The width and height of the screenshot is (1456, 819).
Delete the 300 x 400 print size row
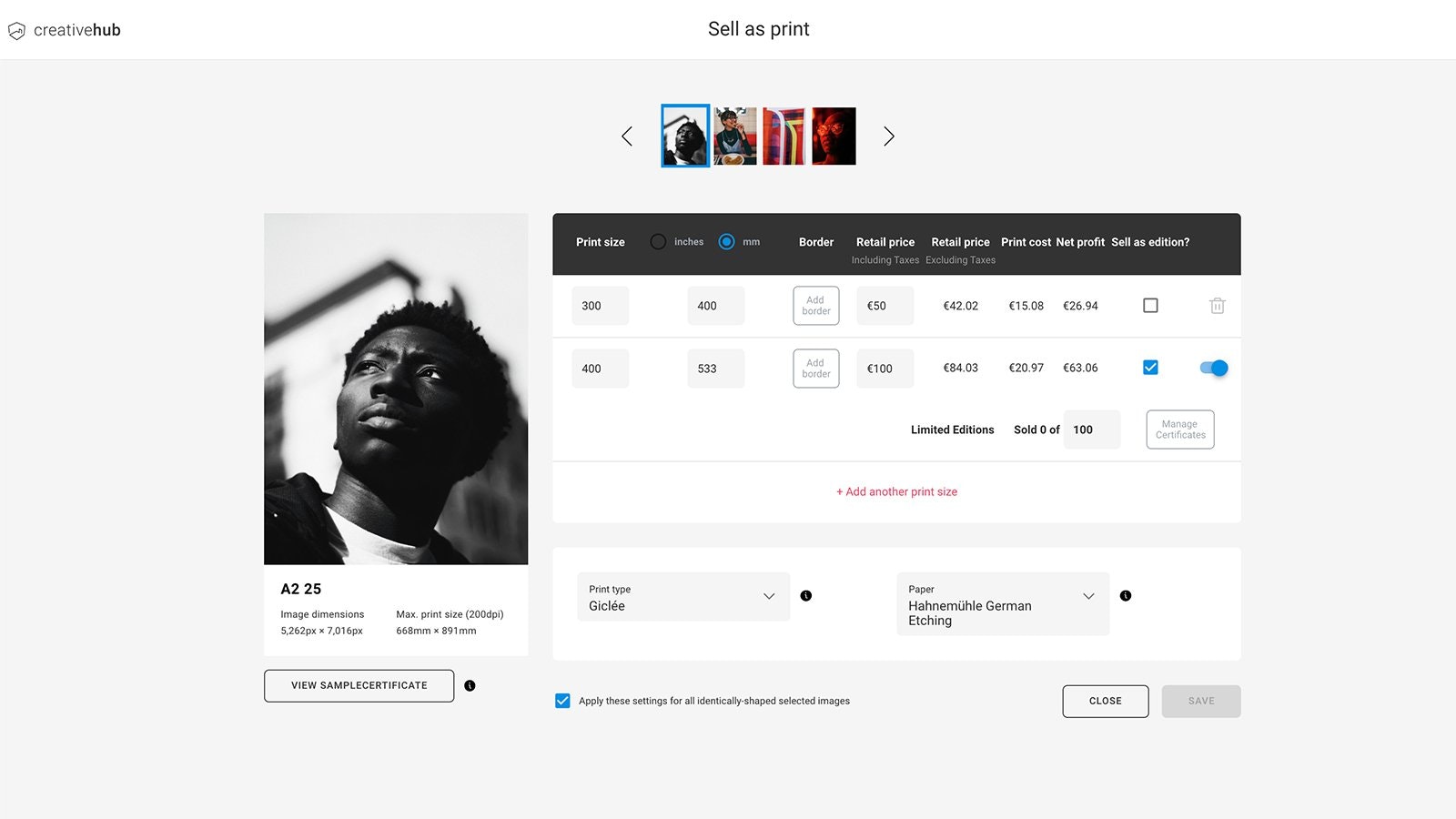(1217, 306)
